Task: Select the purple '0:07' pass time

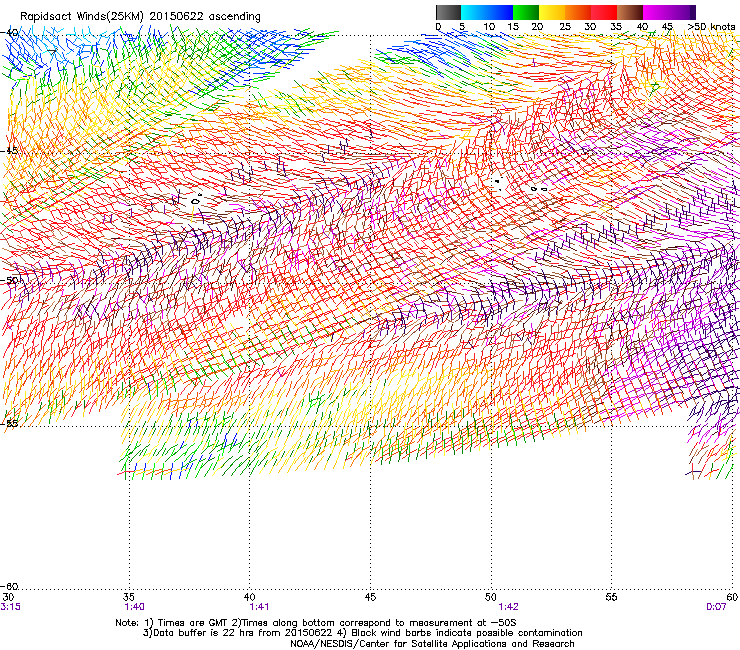Action: [716, 607]
